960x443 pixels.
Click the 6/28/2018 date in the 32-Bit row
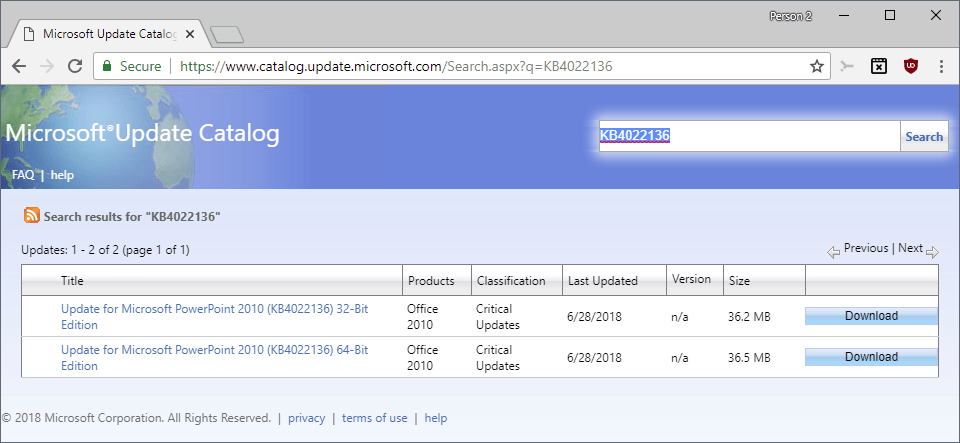coord(594,316)
